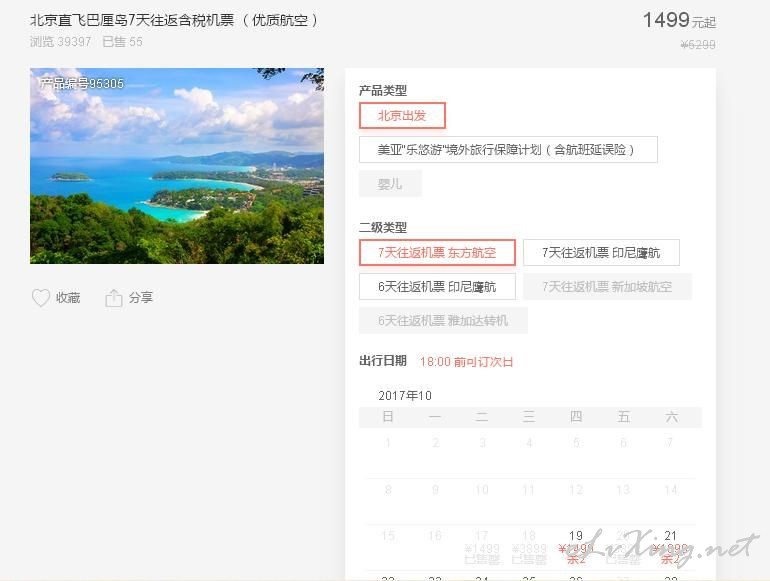Click the 浏览 39397 view count
Screen dimensions: 770x581
point(60,42)
